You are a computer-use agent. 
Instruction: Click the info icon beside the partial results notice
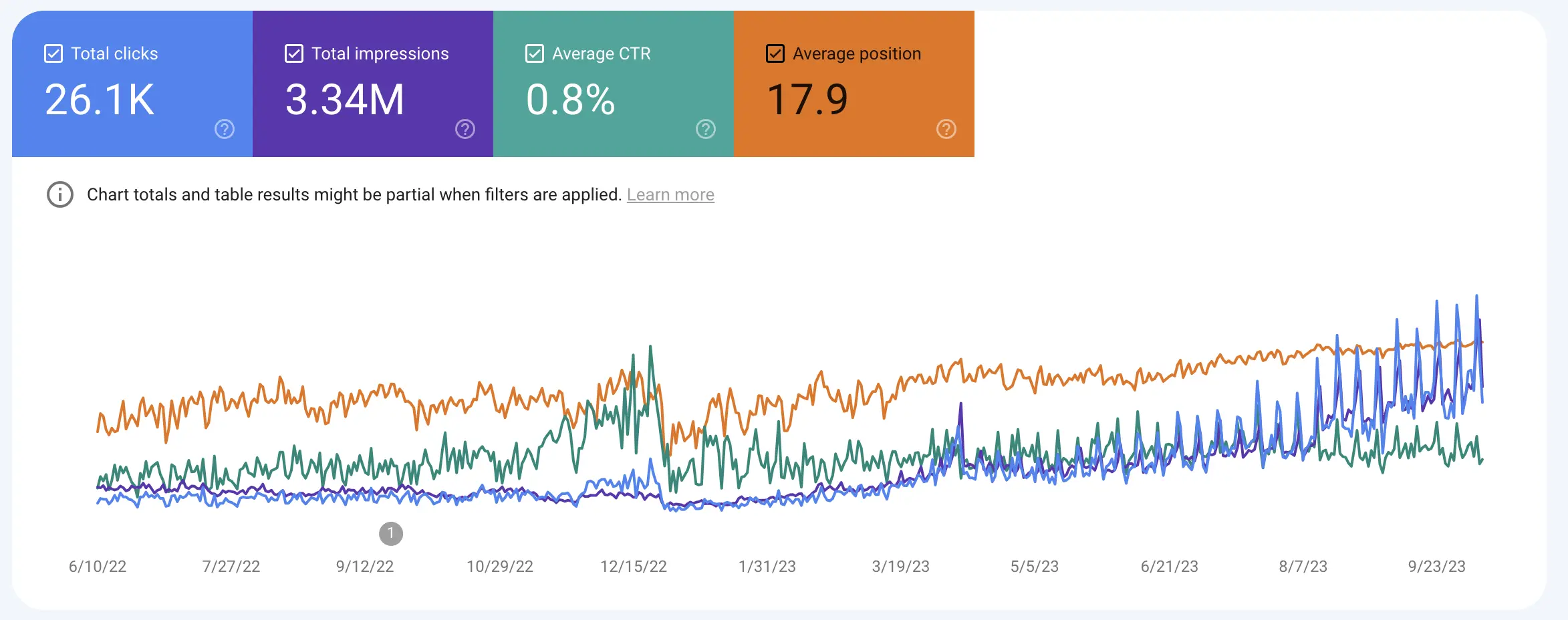point(60,194)
